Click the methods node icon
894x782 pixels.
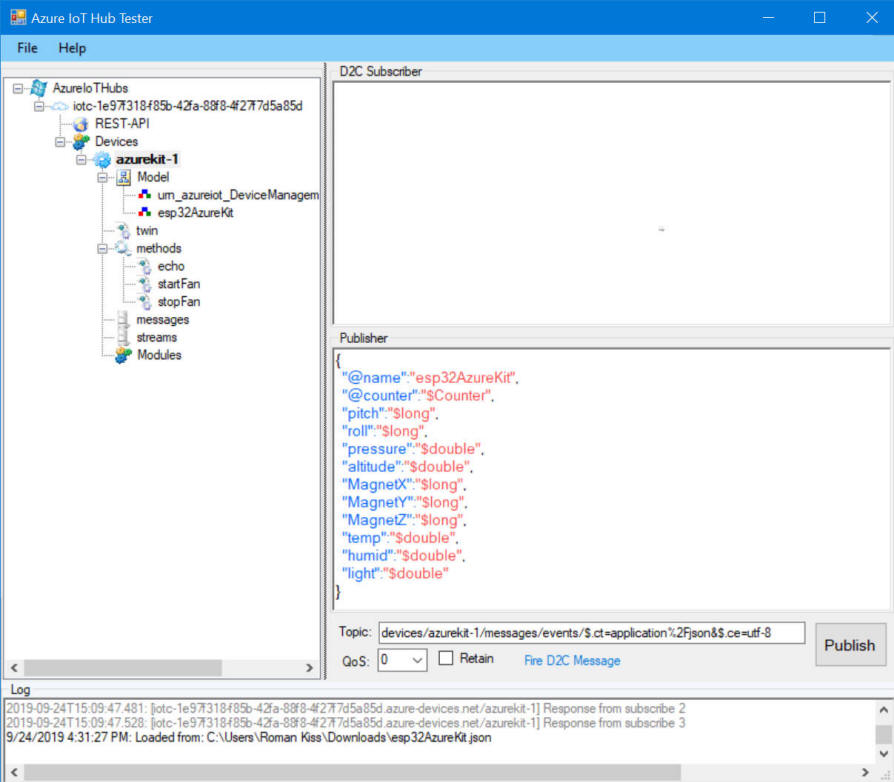123,248
